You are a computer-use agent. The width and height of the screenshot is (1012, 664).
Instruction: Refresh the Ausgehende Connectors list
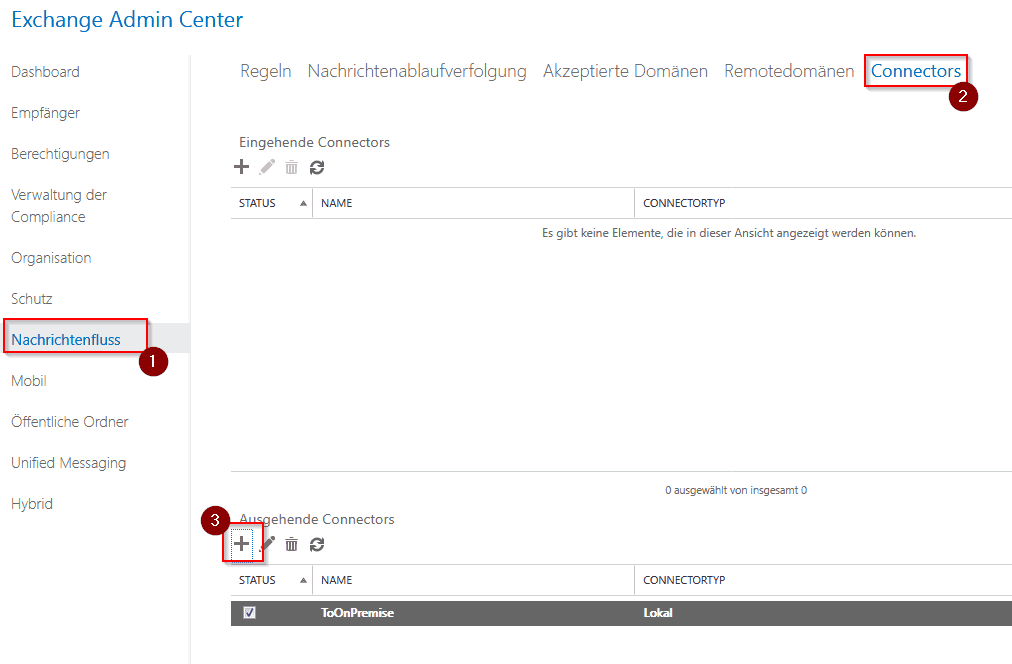(x=317, y=544)
